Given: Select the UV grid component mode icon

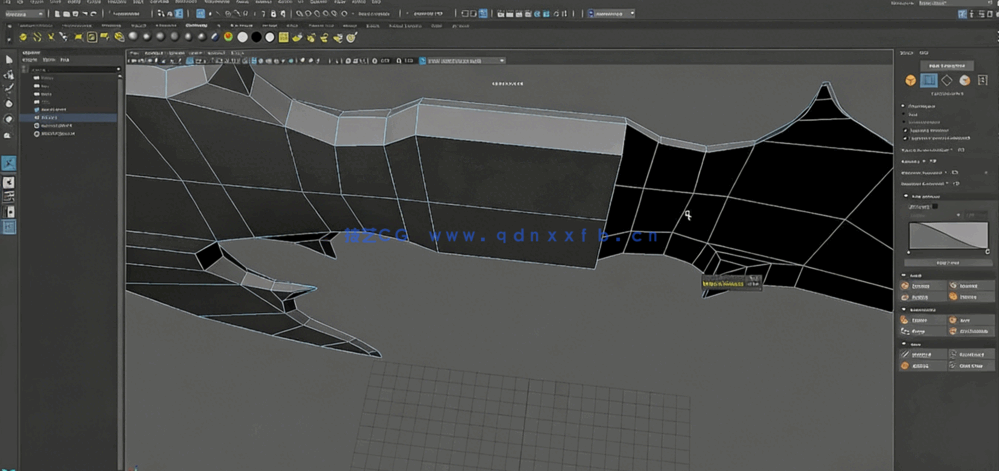Looking at the screenshot, I should 982,80.
